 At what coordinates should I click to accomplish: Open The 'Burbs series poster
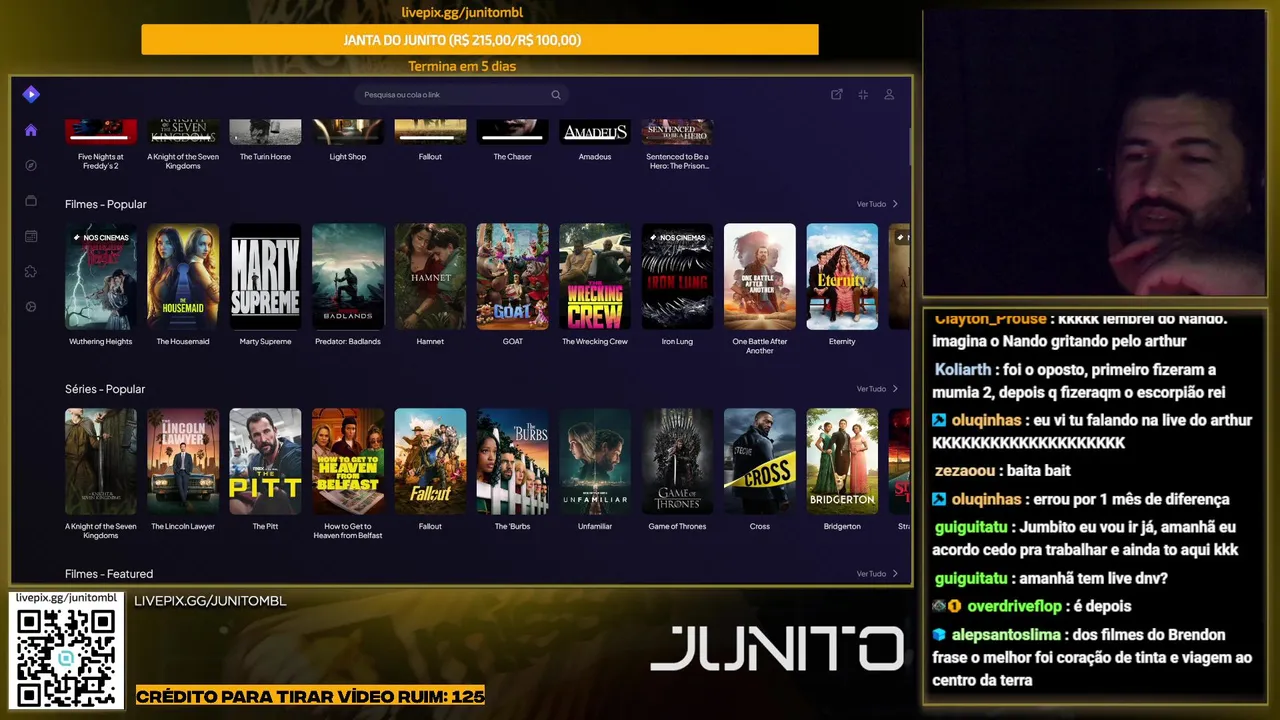click(x=512, y=462)
